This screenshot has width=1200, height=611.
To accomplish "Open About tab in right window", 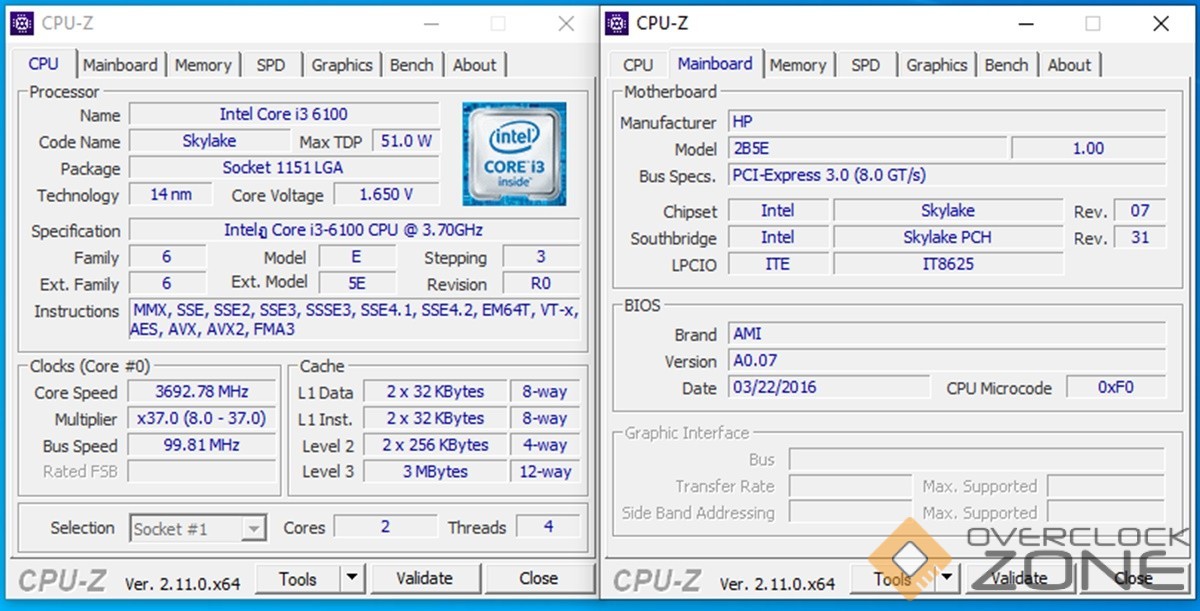I will [x=1069, y=65].
